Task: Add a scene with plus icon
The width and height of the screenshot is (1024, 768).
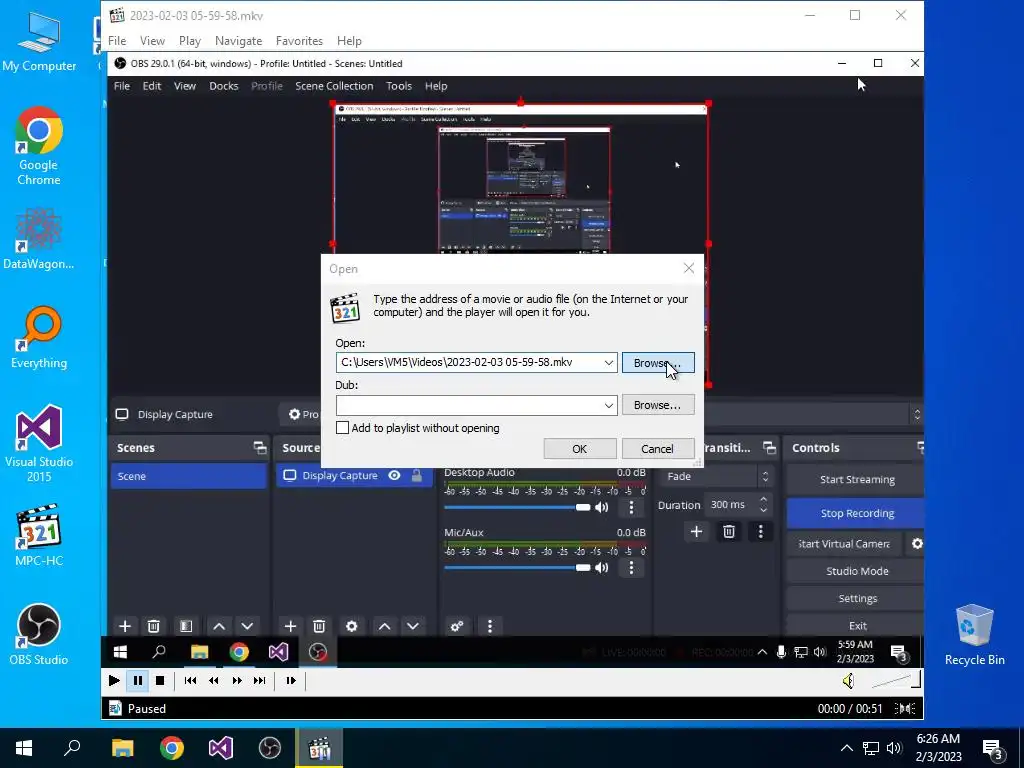Action: pos(125,626)
